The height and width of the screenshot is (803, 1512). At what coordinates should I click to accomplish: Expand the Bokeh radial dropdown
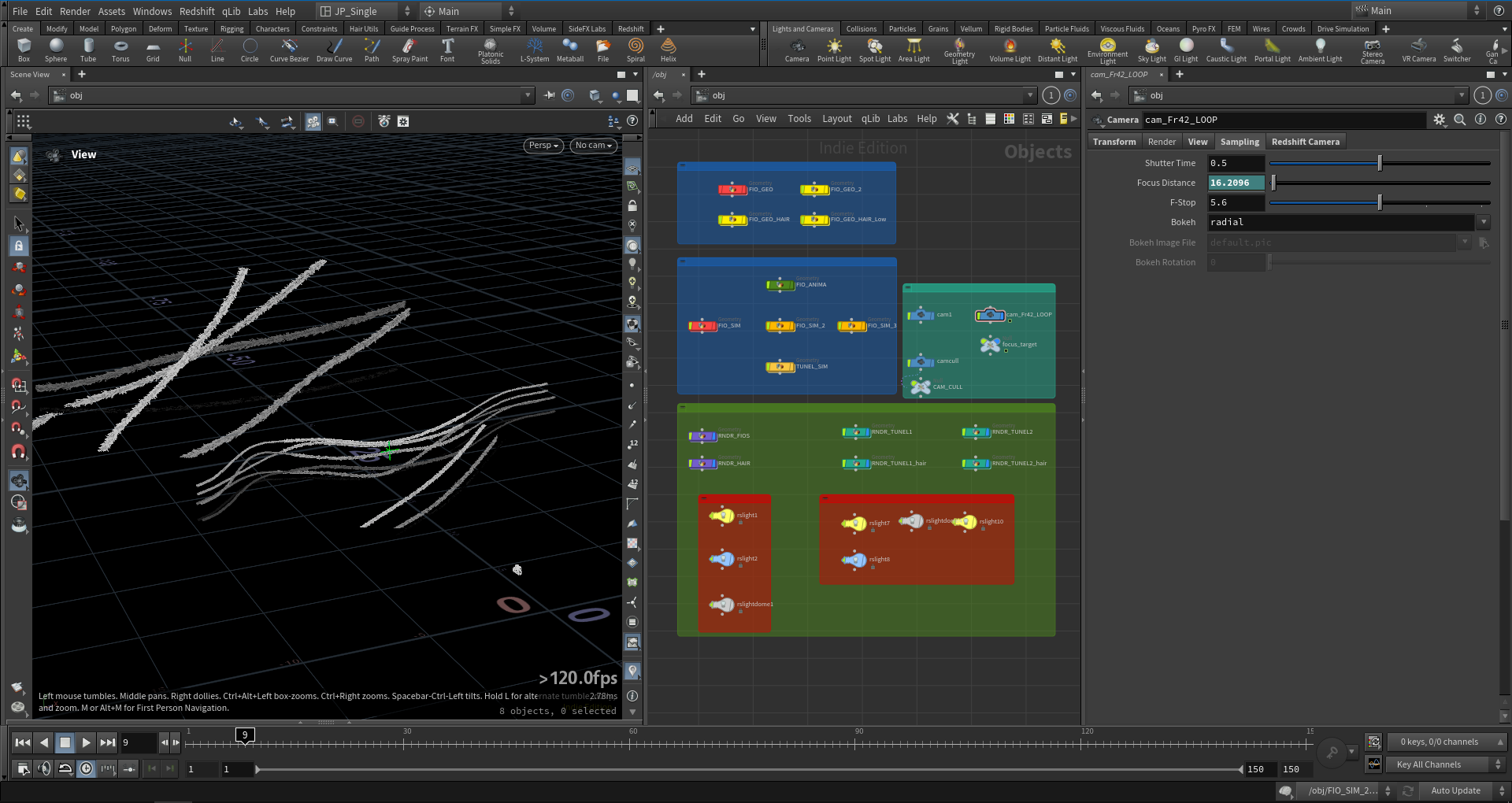click(x=1484, y=223)
